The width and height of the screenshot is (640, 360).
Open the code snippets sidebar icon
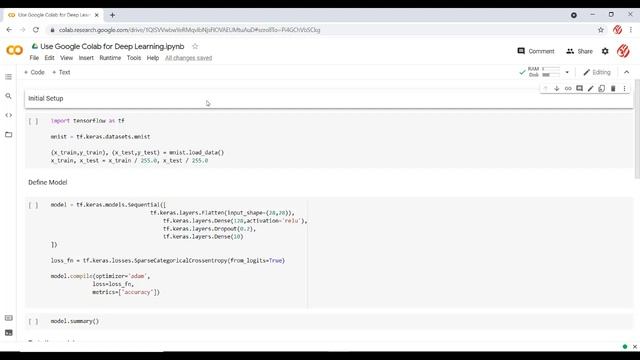8,115
